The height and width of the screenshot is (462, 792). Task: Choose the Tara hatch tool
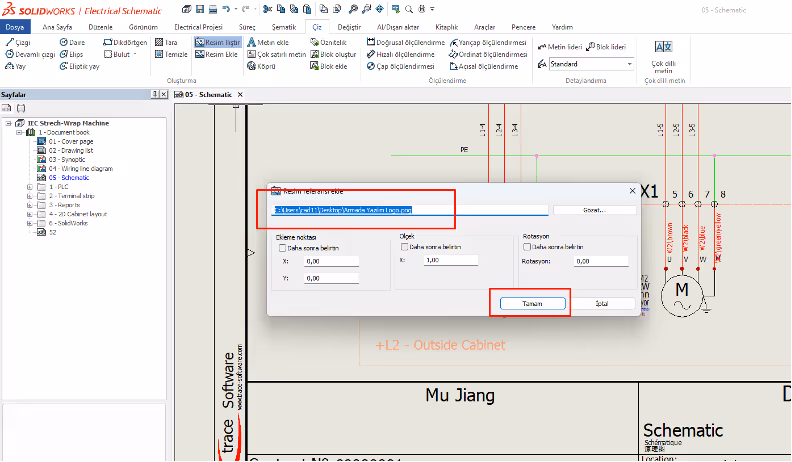pyautogui.click(x=166, y=42)
